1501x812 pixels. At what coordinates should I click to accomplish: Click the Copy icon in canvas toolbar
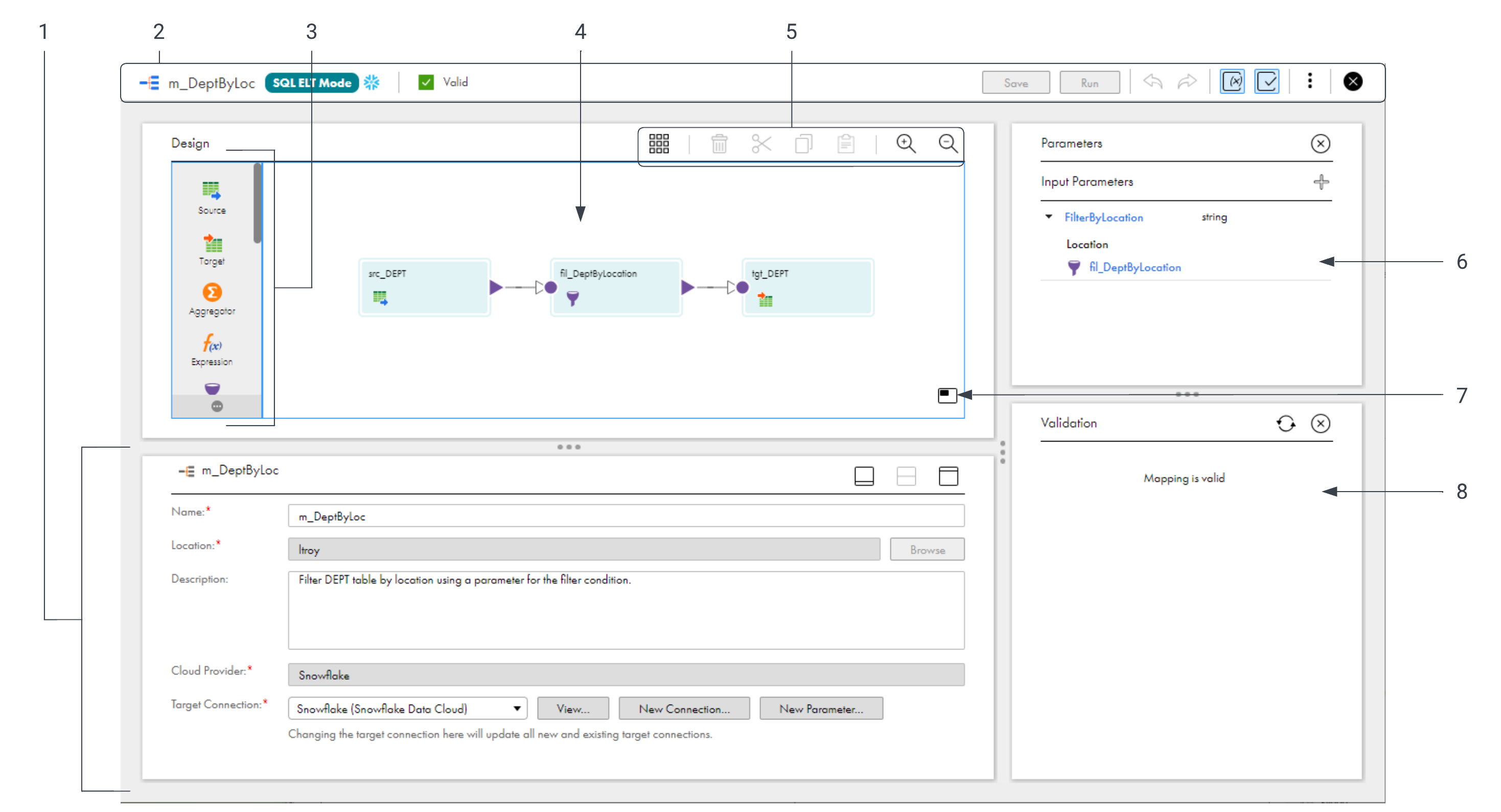pos(803,143)
